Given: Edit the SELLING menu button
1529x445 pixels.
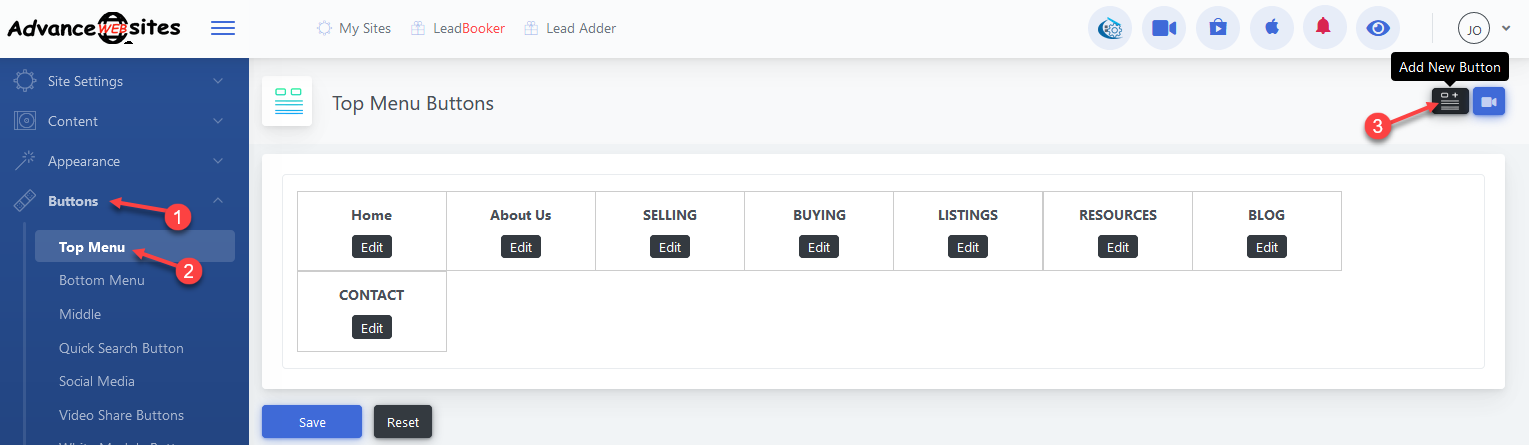Looking at the screenshot, I should (670, 247).
